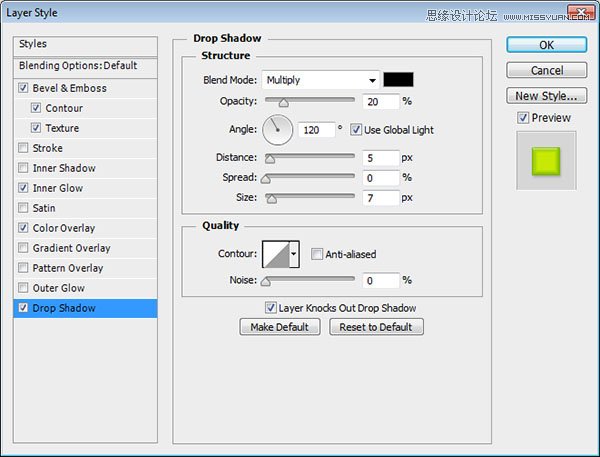Click the green style preview thumbnail

click(x=546, y=161)
